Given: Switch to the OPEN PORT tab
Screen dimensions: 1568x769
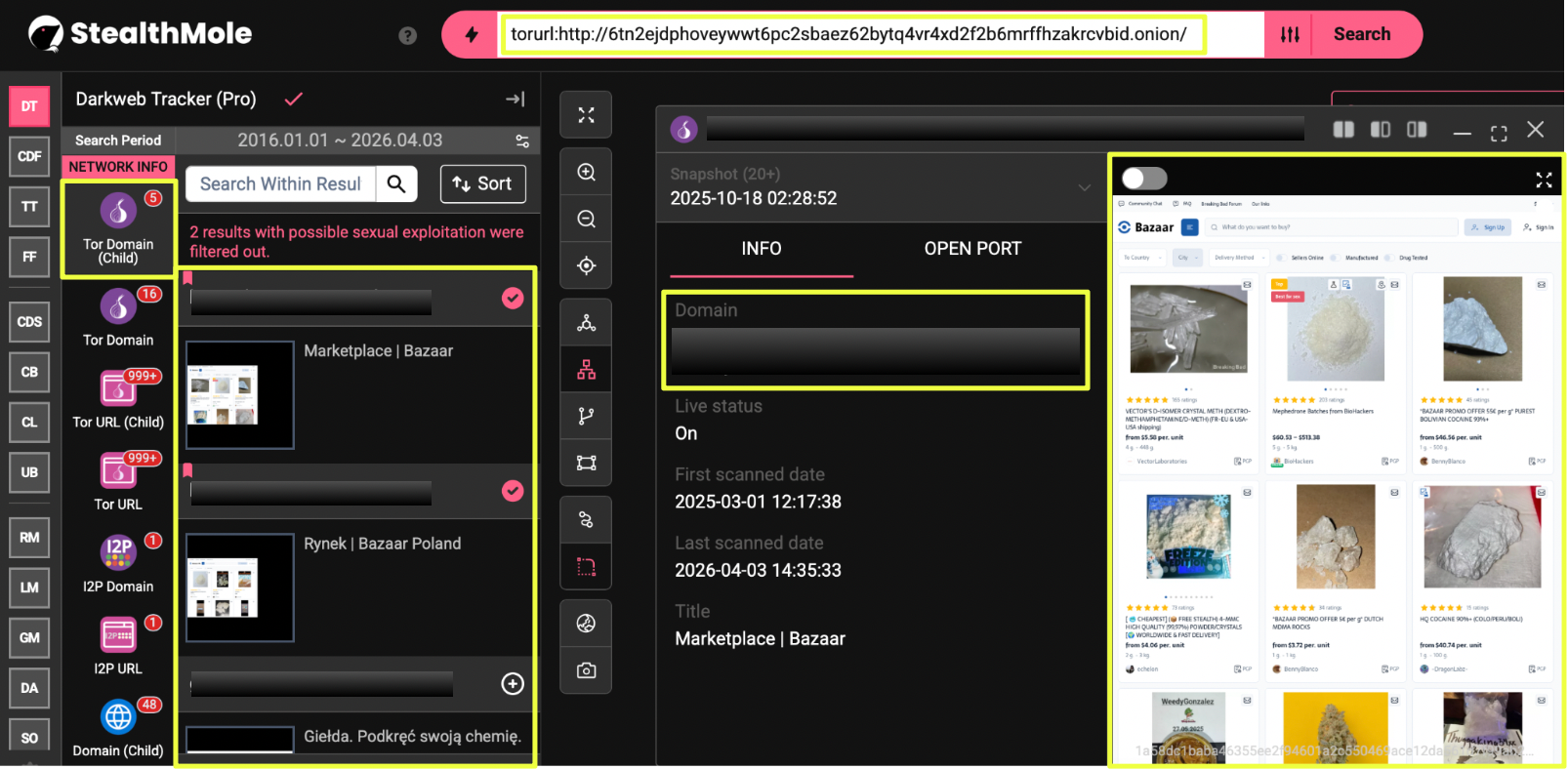Looking at the screenshot, I should point(971,249).
